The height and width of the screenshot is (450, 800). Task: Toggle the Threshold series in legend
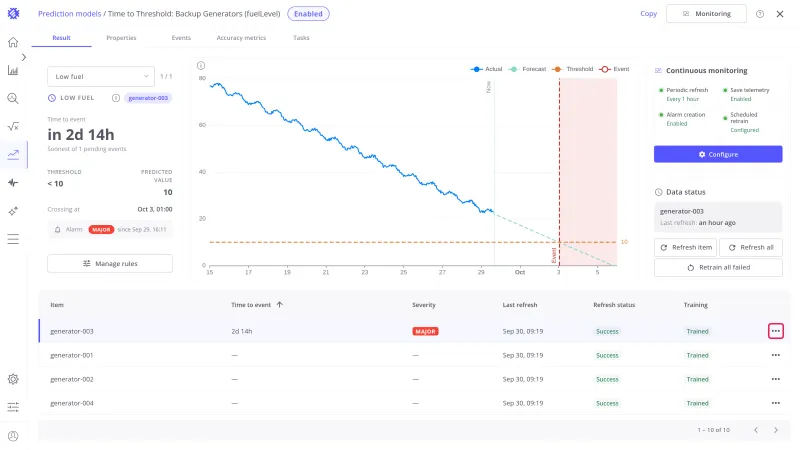point(572,69)
